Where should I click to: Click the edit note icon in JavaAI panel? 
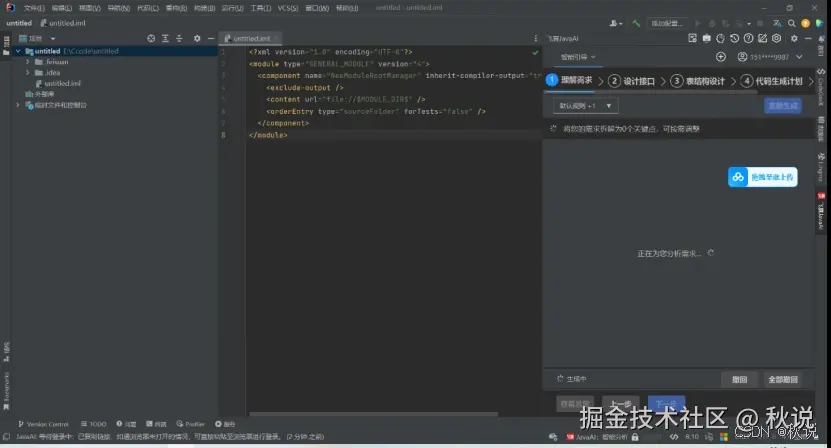click(763, 38)
